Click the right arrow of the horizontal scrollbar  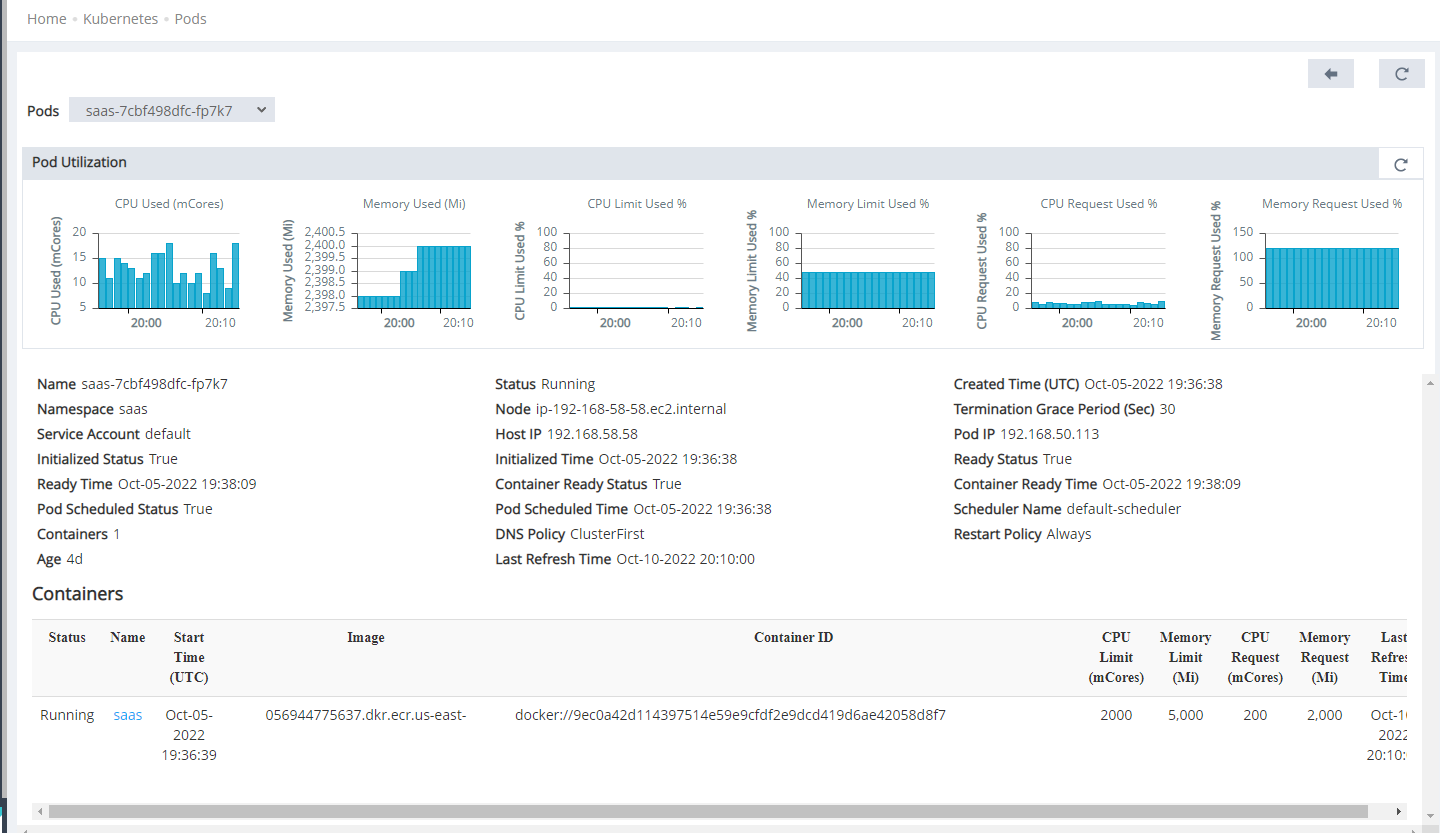pos(1399,811)
